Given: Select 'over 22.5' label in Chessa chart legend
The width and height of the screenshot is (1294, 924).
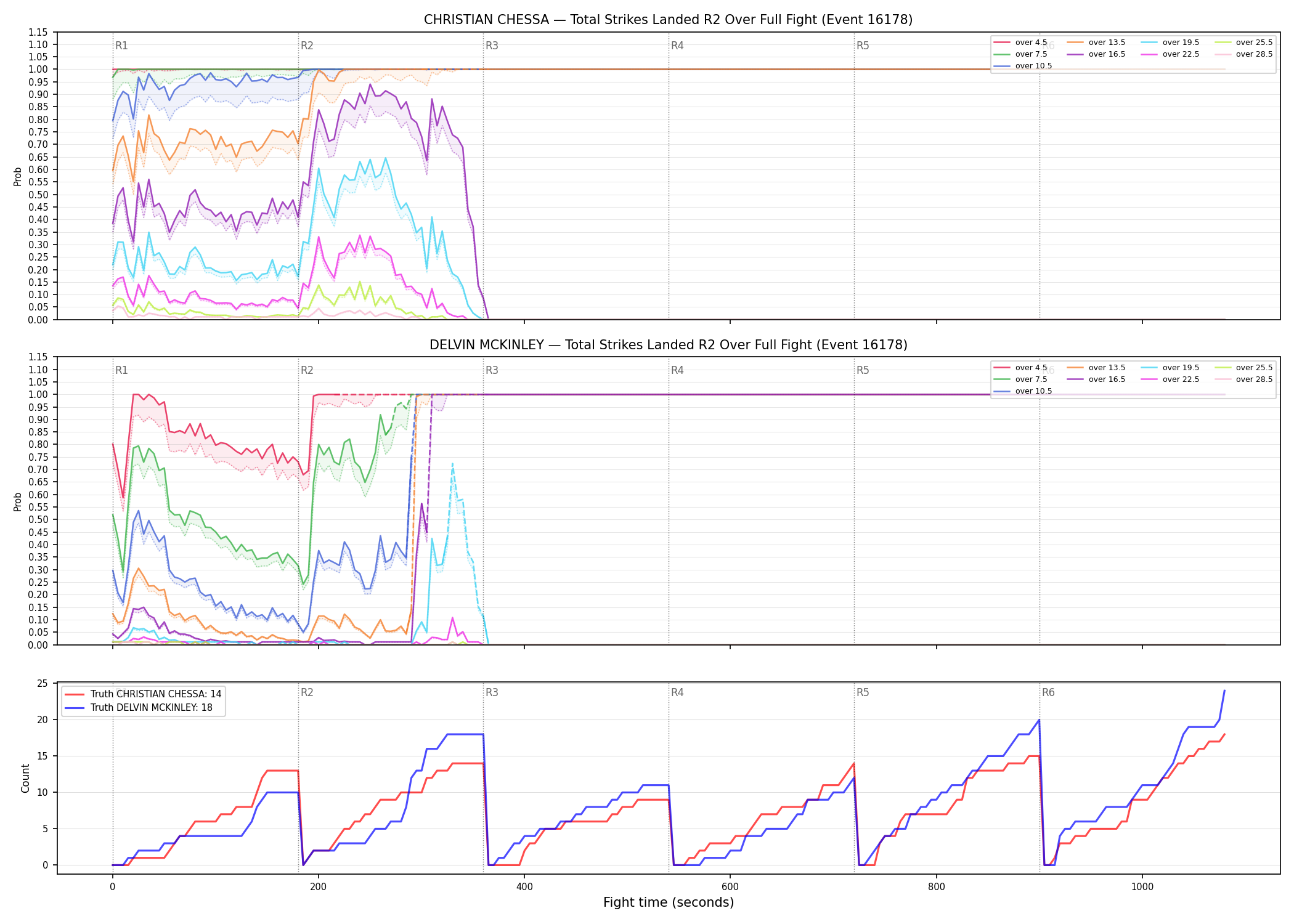Looking at the screenshot, I should [1181, 54].
